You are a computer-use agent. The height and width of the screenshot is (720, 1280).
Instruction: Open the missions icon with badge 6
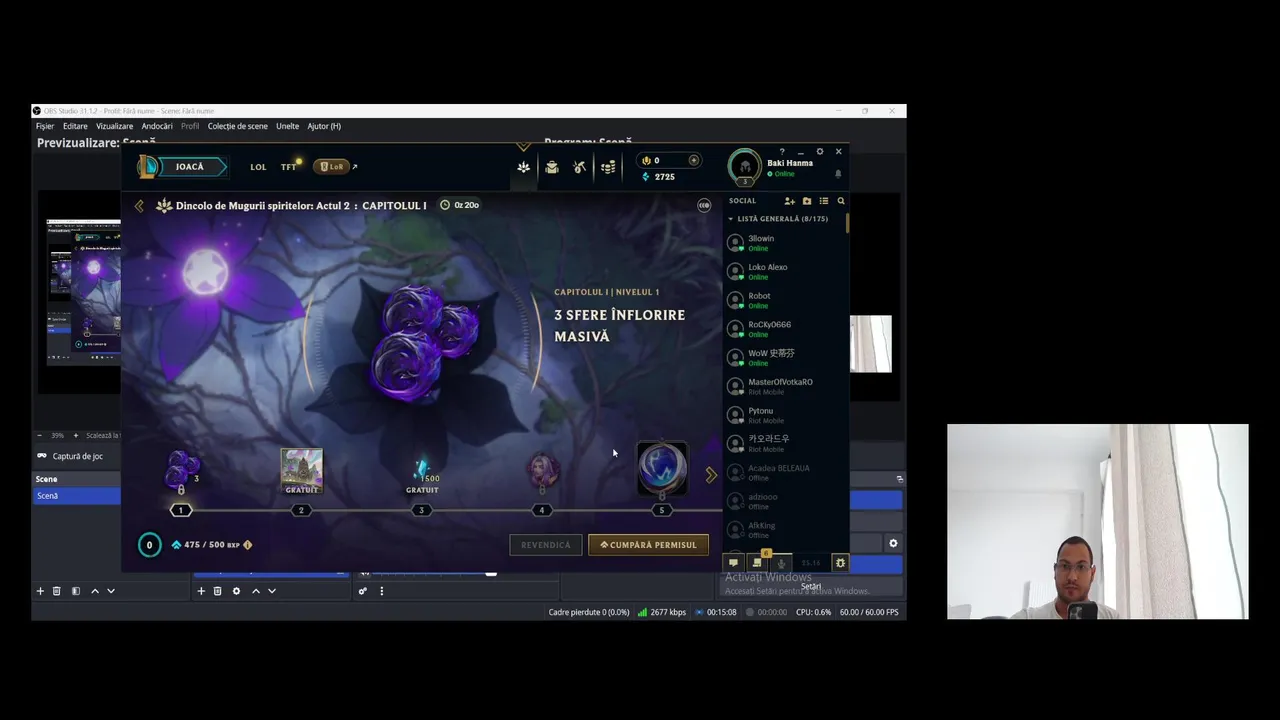758,562
